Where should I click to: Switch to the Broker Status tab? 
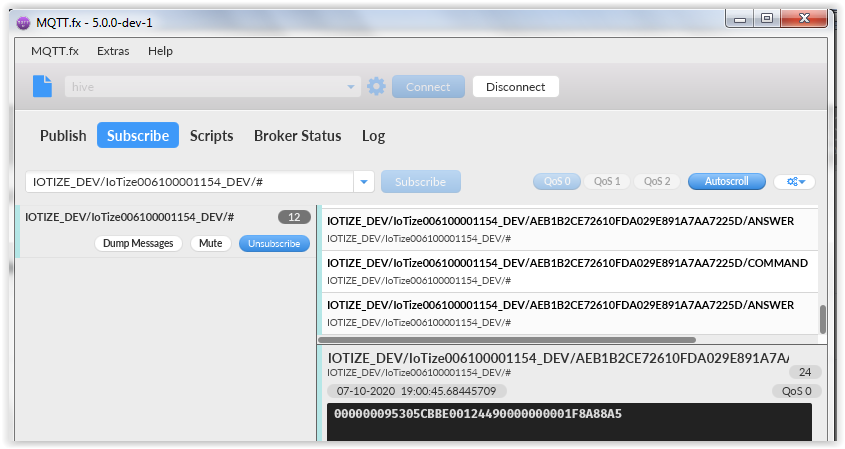[297, 136]
